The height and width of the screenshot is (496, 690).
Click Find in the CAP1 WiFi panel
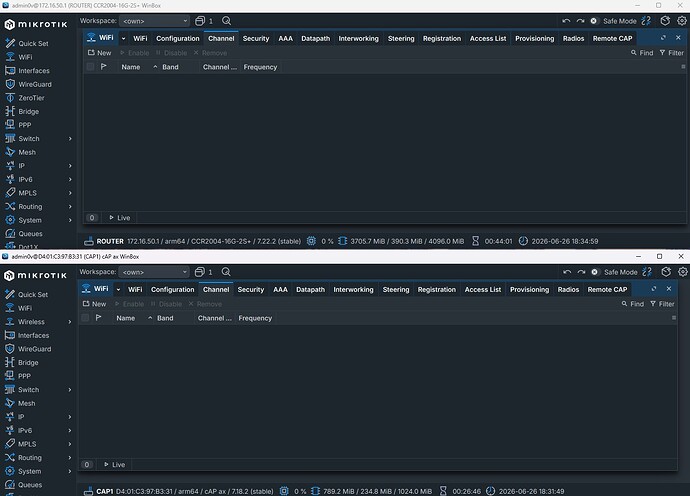(x=633, y=304)
